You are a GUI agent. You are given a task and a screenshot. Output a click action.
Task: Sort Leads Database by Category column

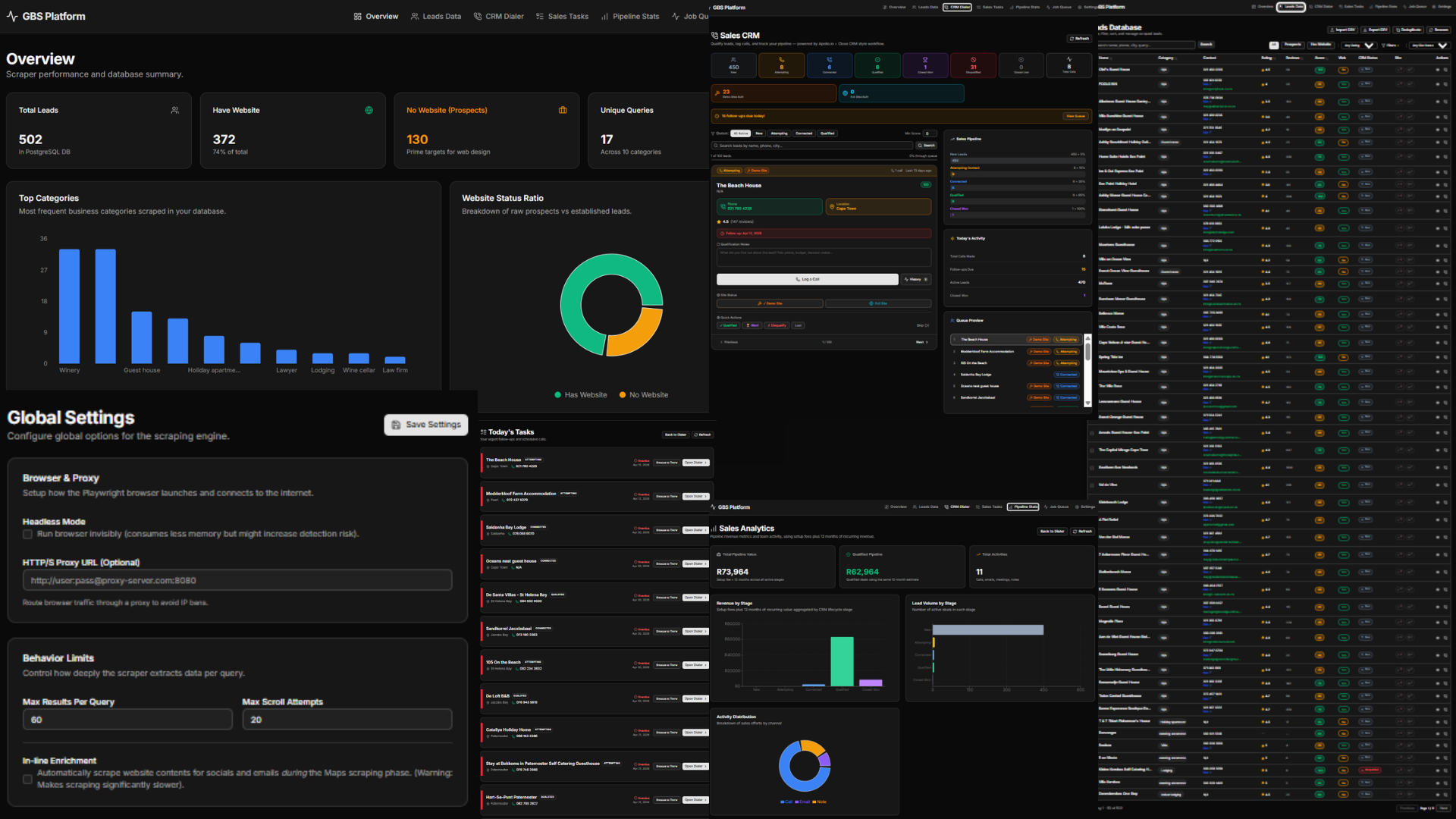1166,58
